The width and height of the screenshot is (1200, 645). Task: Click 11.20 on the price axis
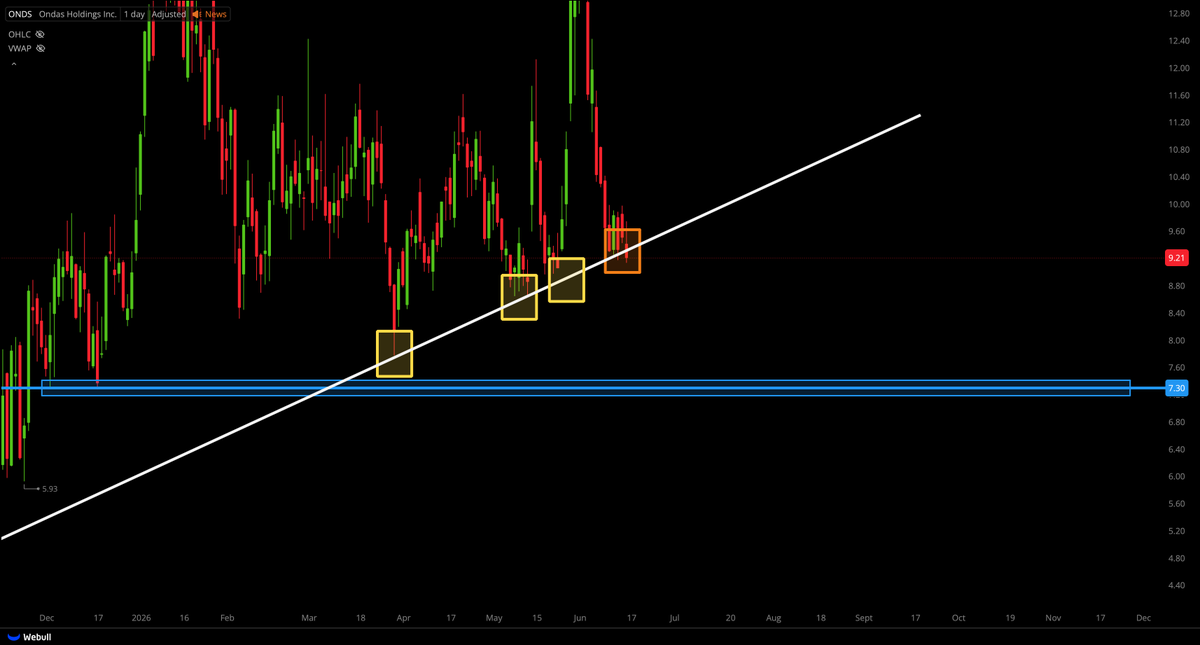coord(1177,123)
